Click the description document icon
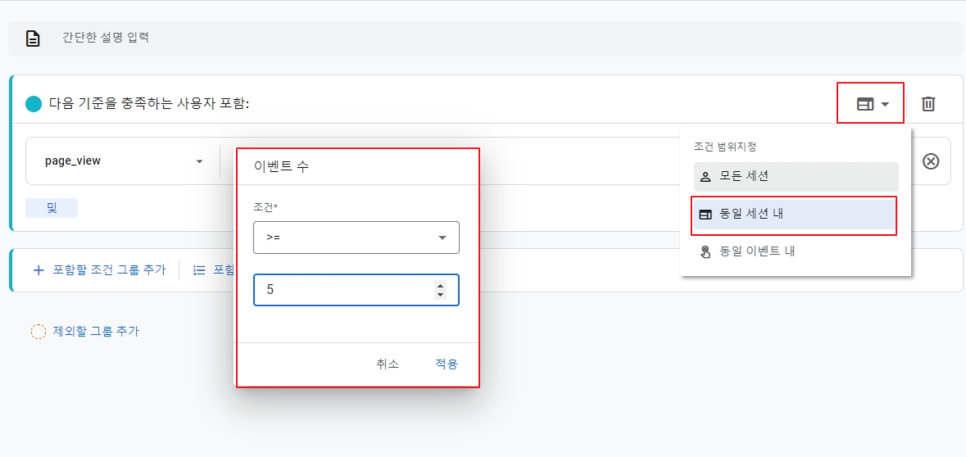This screenshot has width=966, height=457. [x=33, y=38]
